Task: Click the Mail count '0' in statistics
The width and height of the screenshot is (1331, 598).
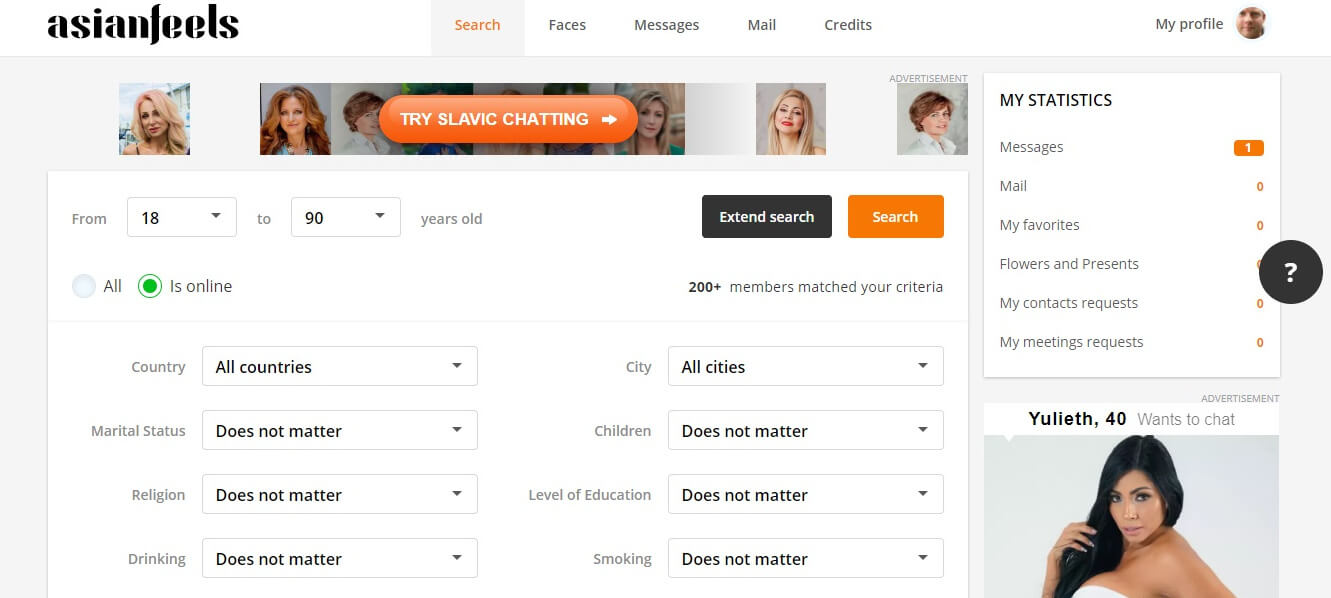Action: [1259, 187]
